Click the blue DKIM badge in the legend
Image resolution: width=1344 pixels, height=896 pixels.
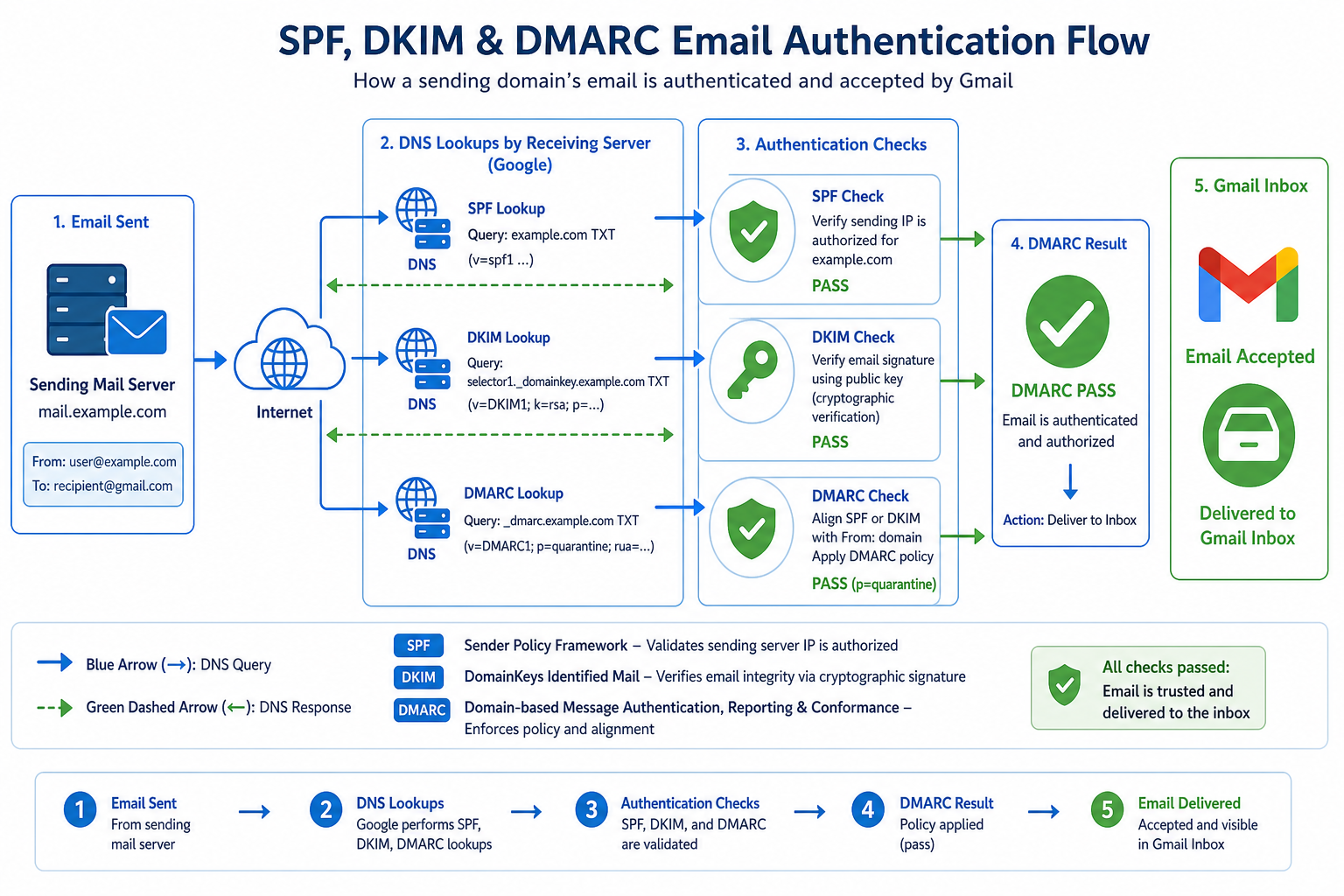[x=418, y=677]
